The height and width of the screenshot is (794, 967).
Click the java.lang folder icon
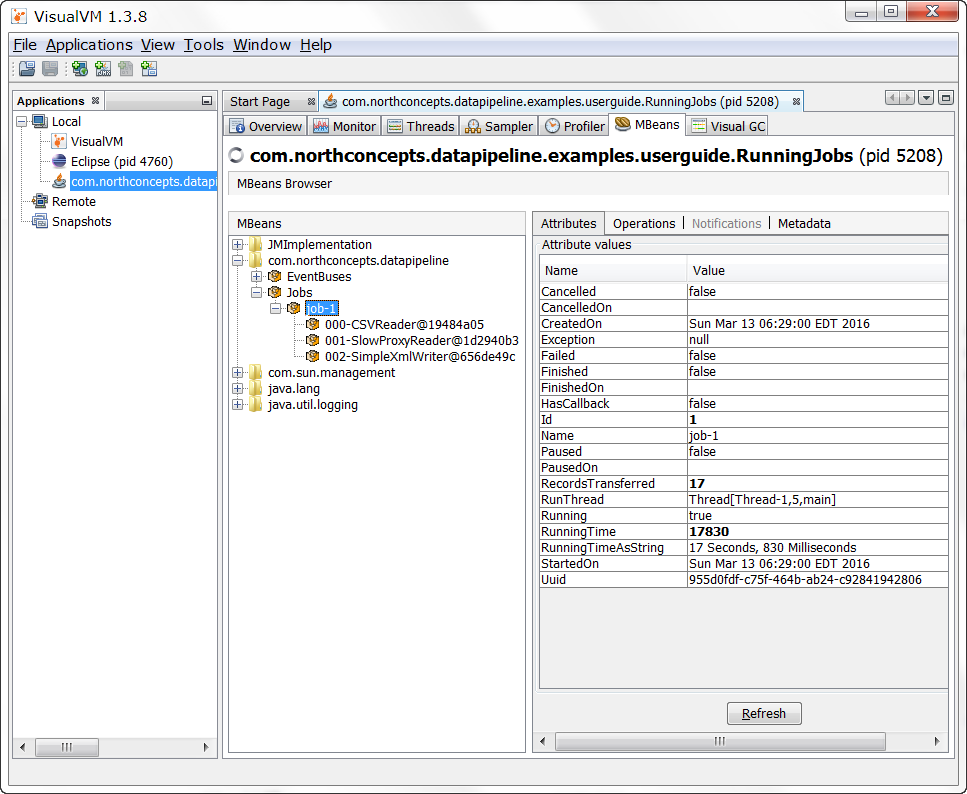256,388
